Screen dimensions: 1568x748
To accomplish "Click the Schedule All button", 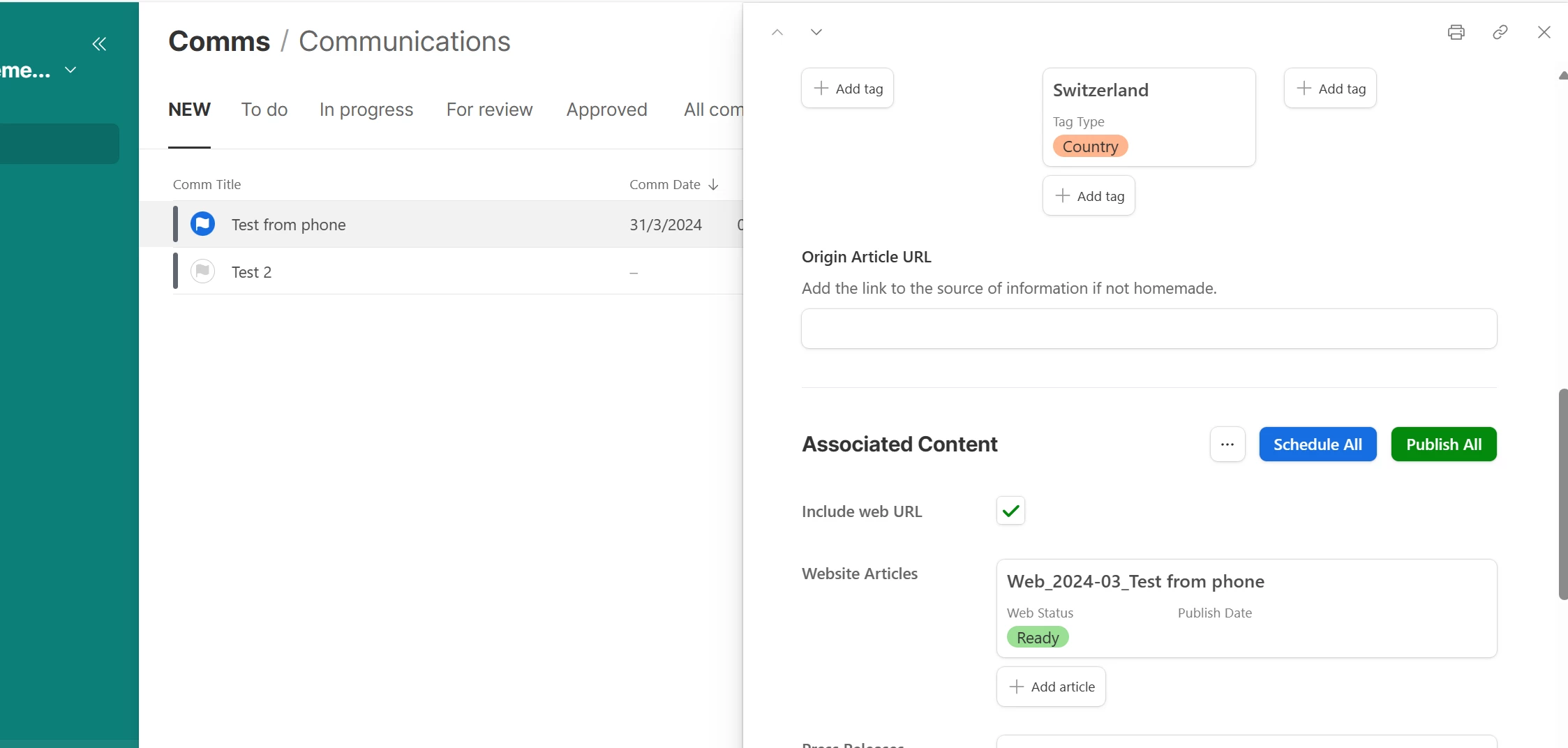I will [1317, 444].
